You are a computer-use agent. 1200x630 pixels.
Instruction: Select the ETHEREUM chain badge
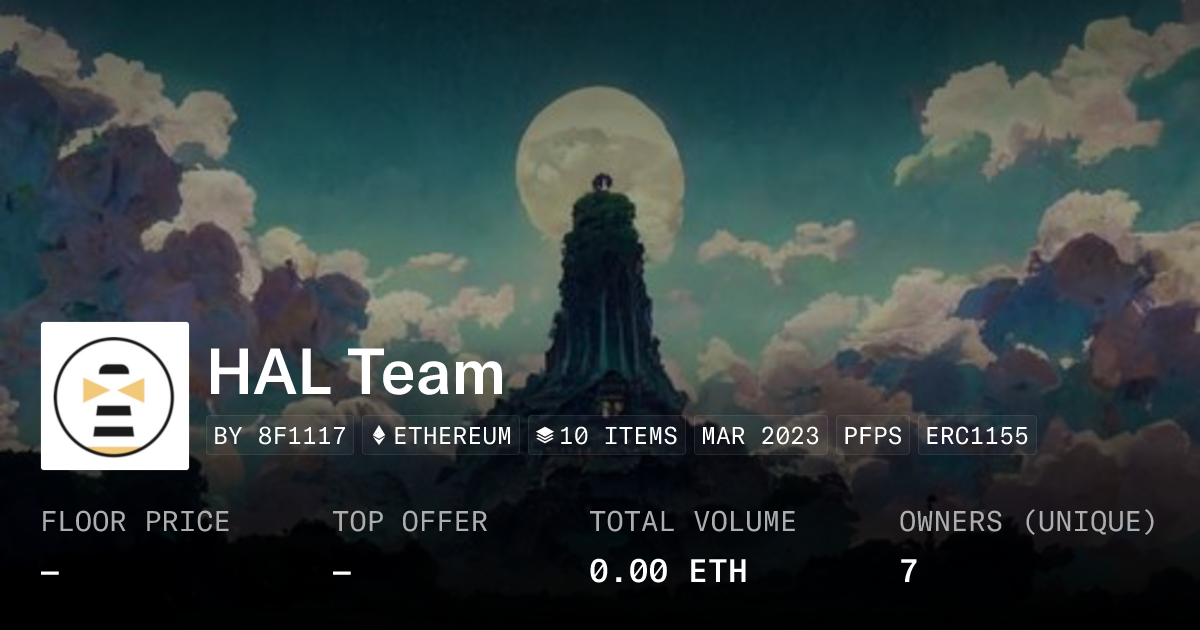tap(441, 436)
